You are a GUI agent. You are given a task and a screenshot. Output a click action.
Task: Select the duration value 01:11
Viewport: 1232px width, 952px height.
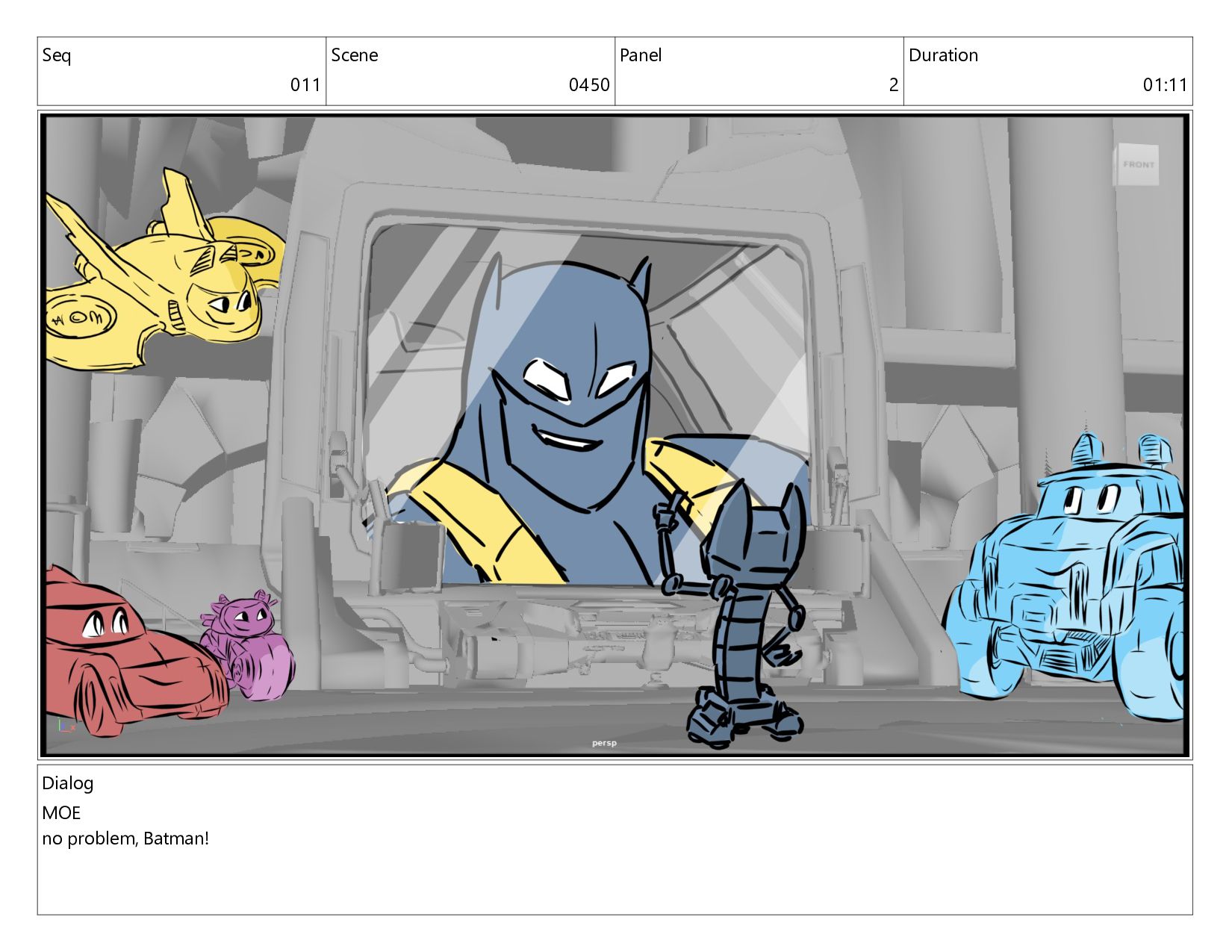1165,85
